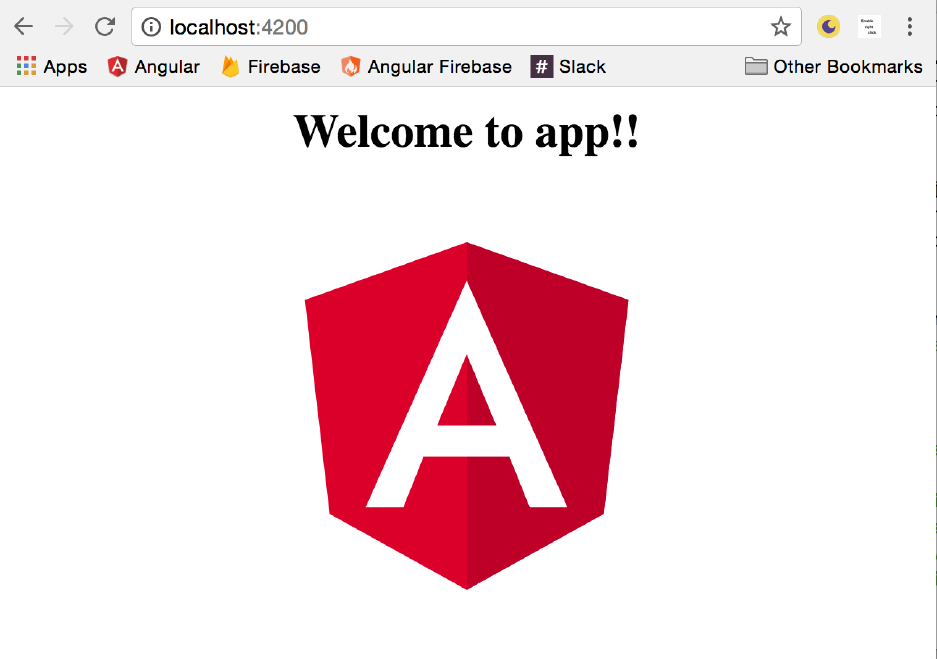This screenshot has width=937, height=659.
Task: Open the moon extension icon
Action: [x=828, y=27]
